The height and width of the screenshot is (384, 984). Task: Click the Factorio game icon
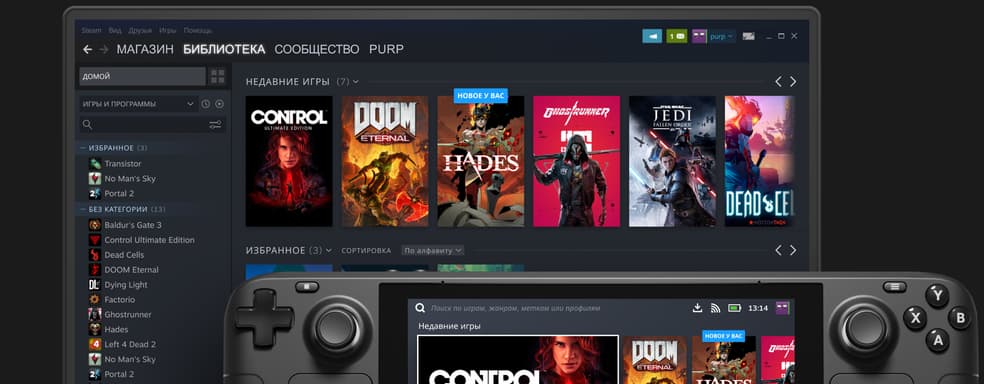click(95, 300)
